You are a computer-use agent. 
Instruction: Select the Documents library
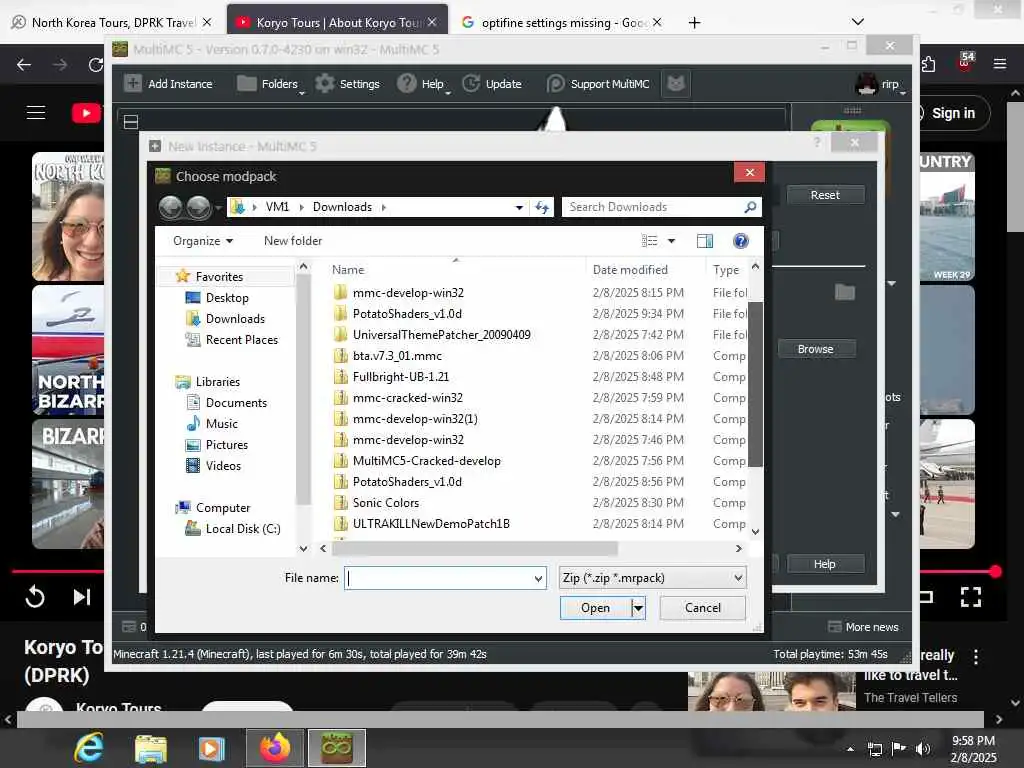pyautogui.click(x=236, y=403)
